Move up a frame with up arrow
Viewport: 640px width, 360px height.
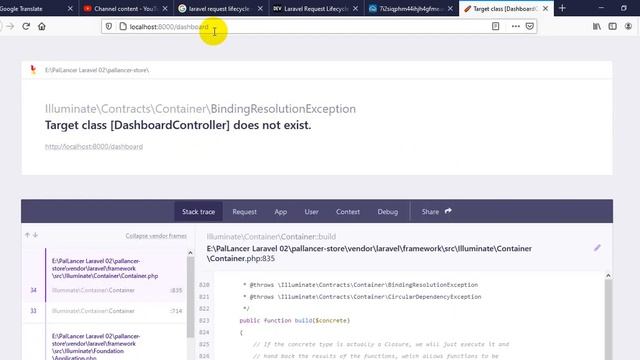[x=27, y=235]
